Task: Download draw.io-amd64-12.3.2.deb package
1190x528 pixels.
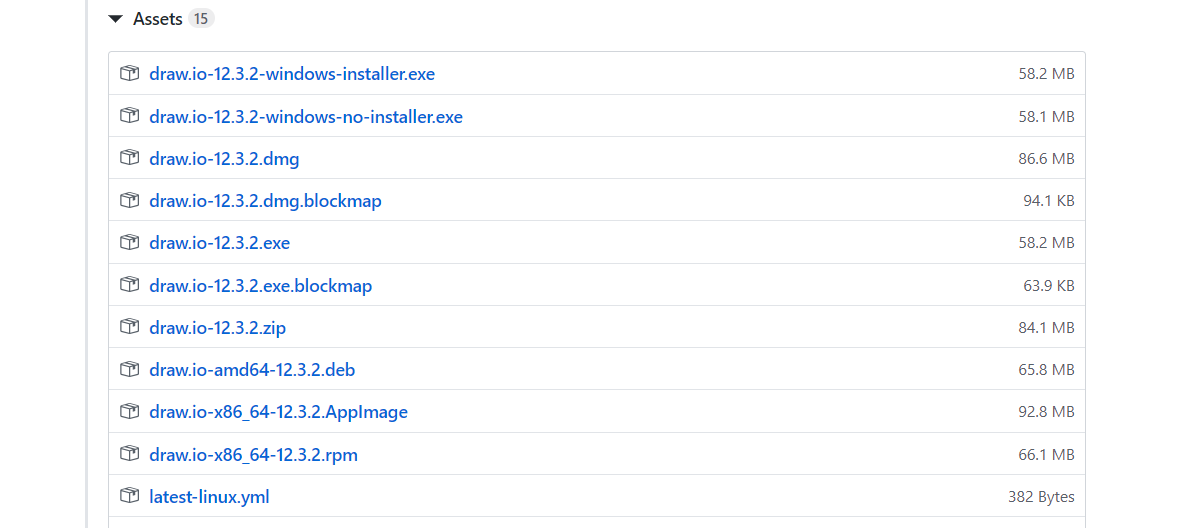Action: [253, 370]
